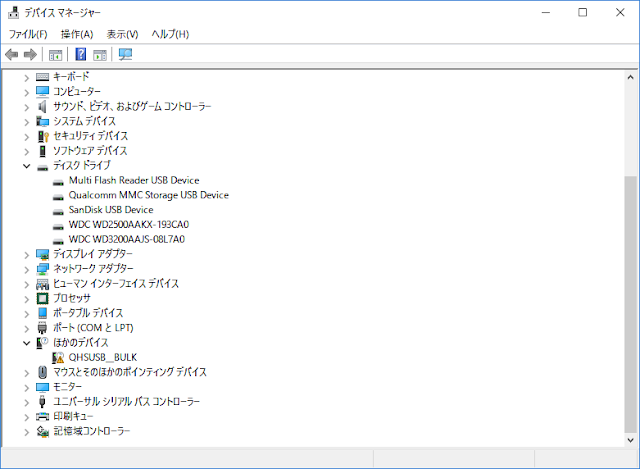This screenshot has width=640, height=469.
Task: Click the printer icon beside 印刷キュー
Action: 42,416
